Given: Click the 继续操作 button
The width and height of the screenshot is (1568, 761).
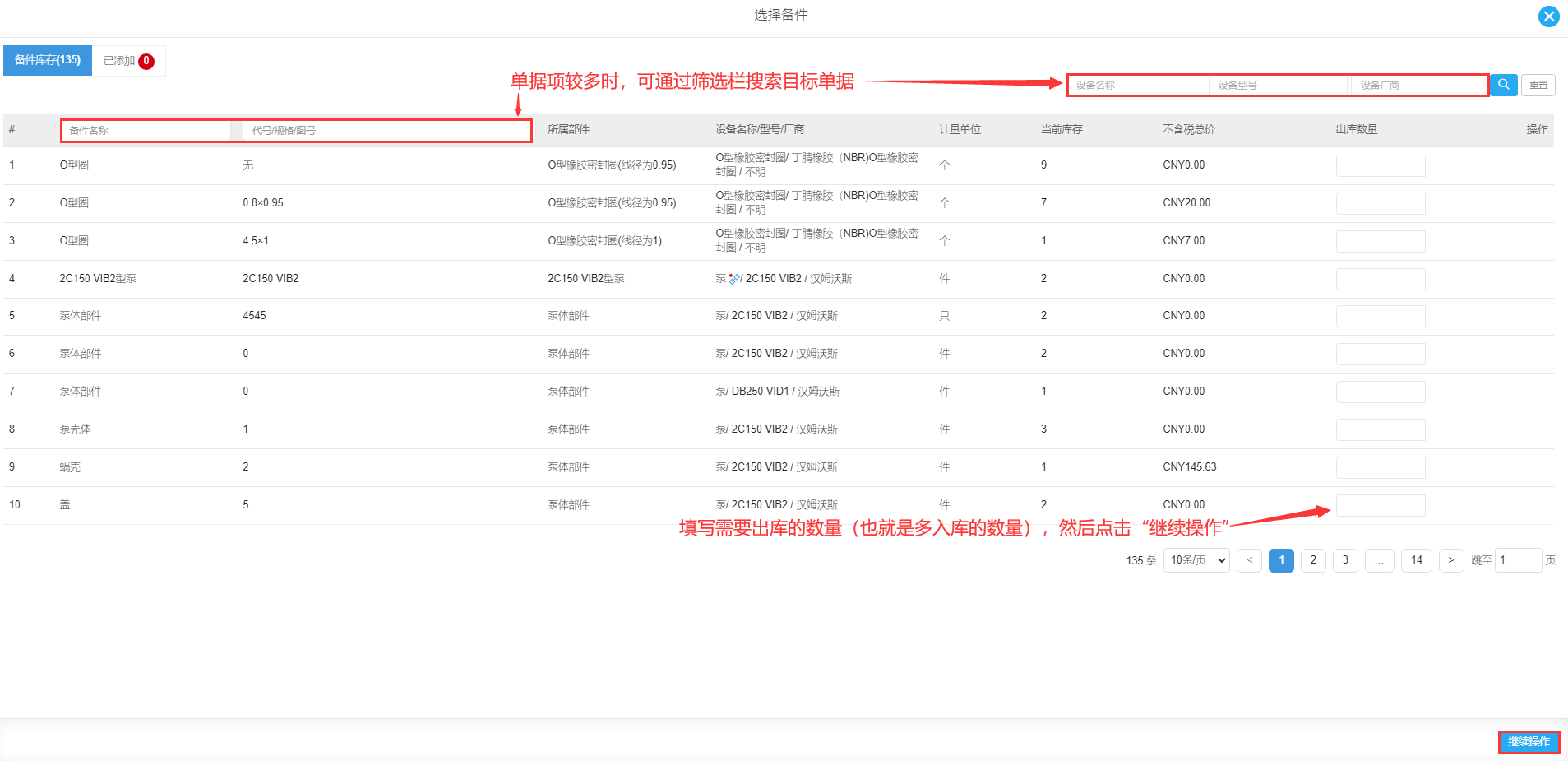Looking at the screenshot, I should click(1529, 742).
